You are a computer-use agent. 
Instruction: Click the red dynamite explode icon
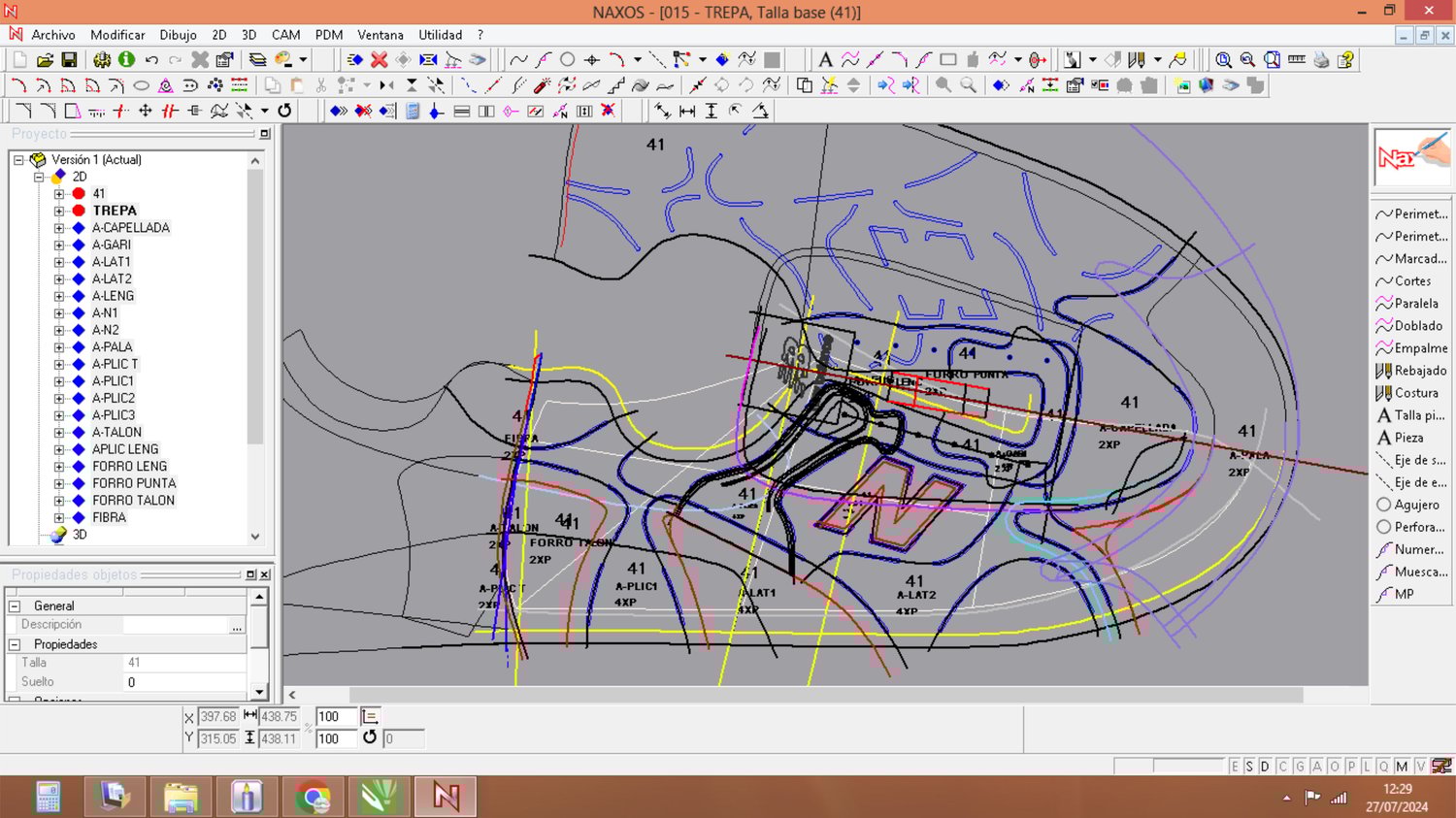click(542, 85)
